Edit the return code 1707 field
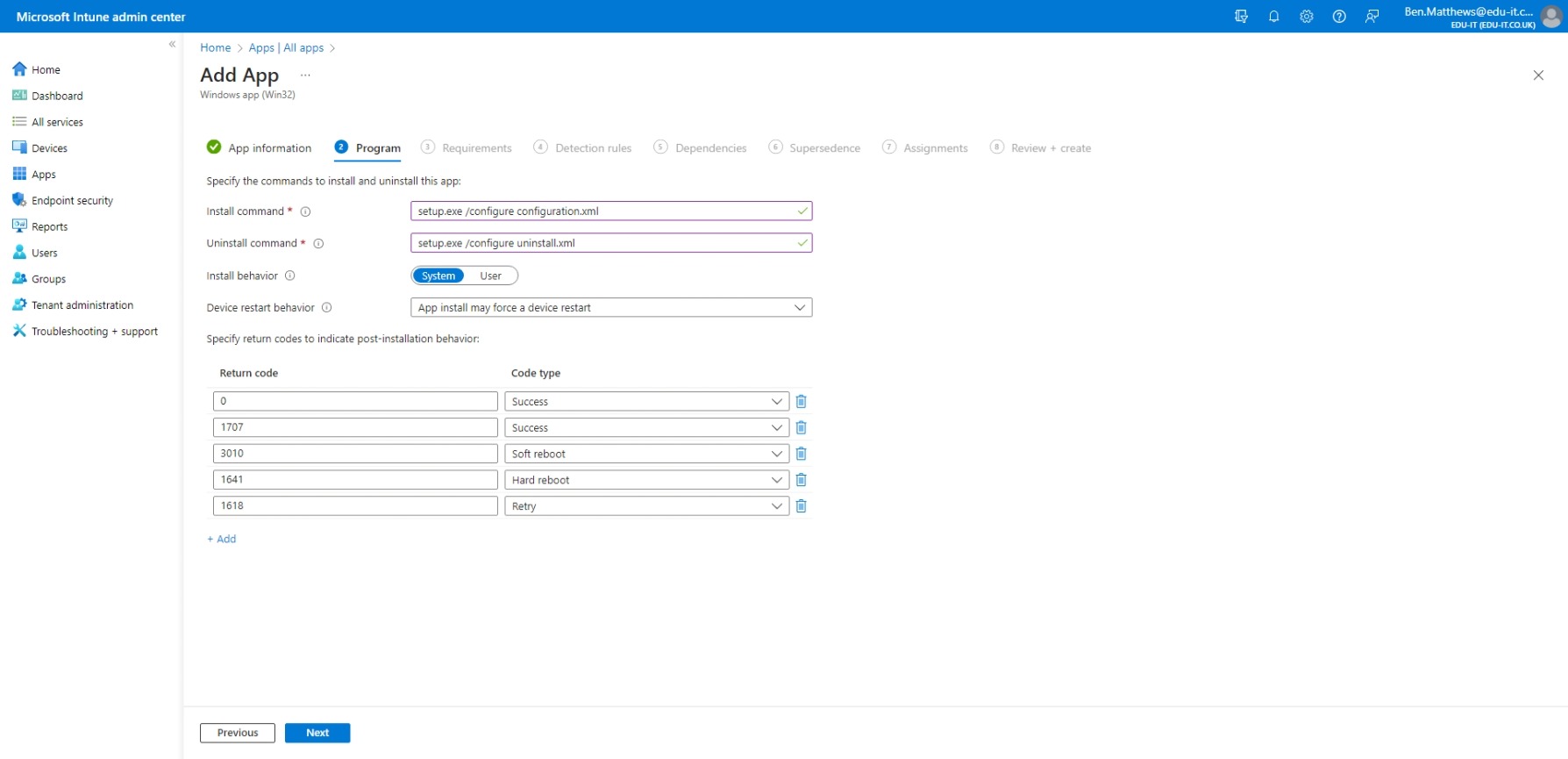The width and height of the screenshot is (1568, 759). 355,427
